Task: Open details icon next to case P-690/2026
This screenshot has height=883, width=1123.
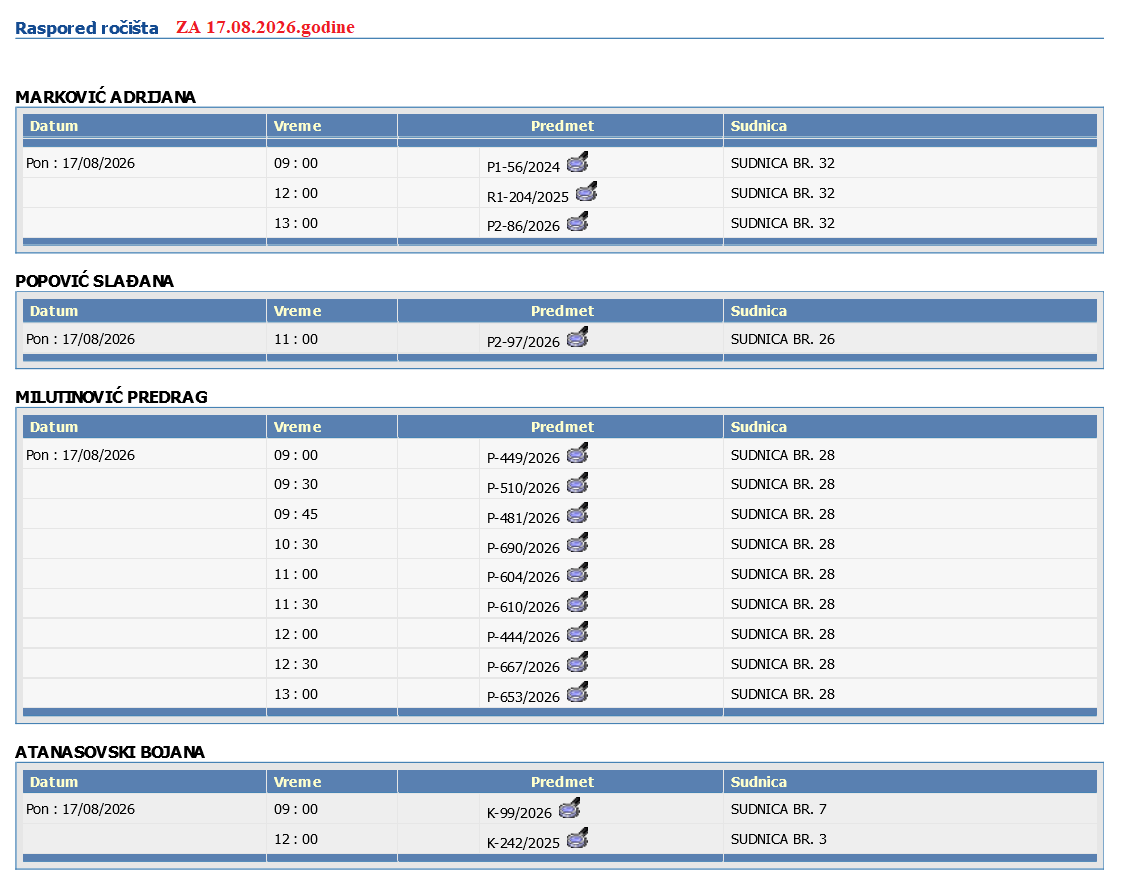Action: coord(577,544)
